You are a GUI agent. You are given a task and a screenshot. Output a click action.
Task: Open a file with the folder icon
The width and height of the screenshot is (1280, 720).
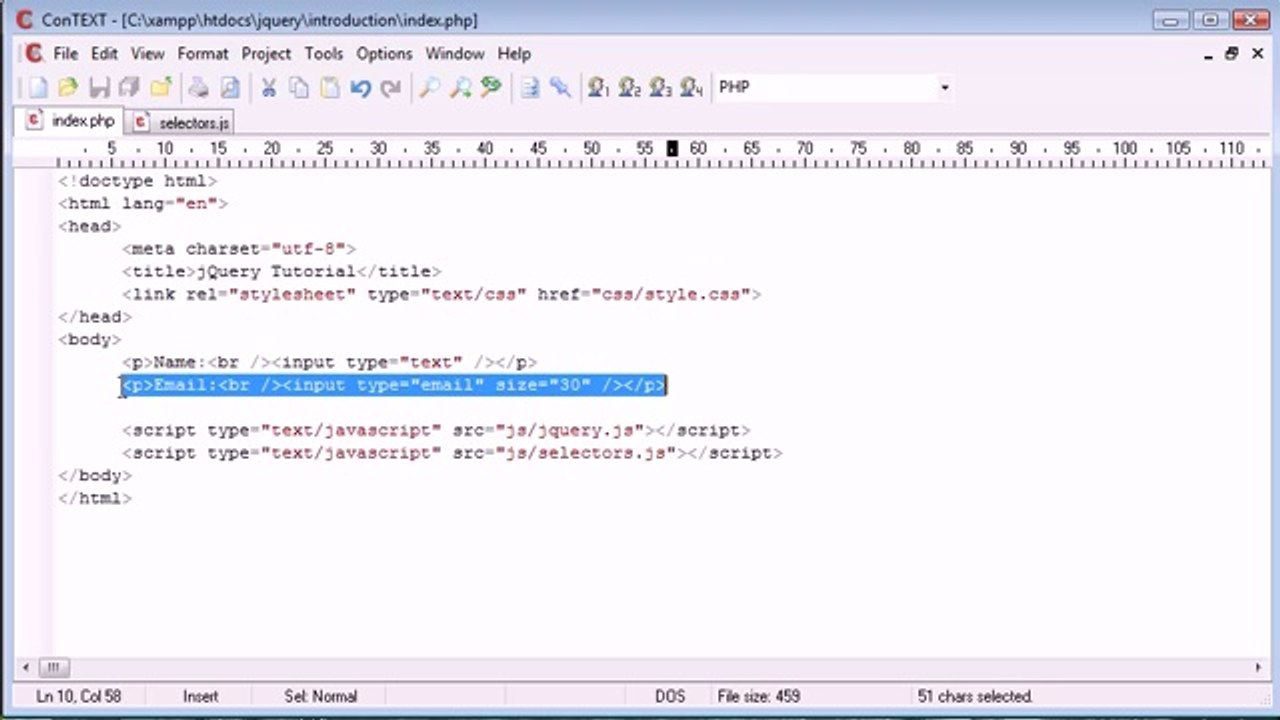(x=67, y=88)
